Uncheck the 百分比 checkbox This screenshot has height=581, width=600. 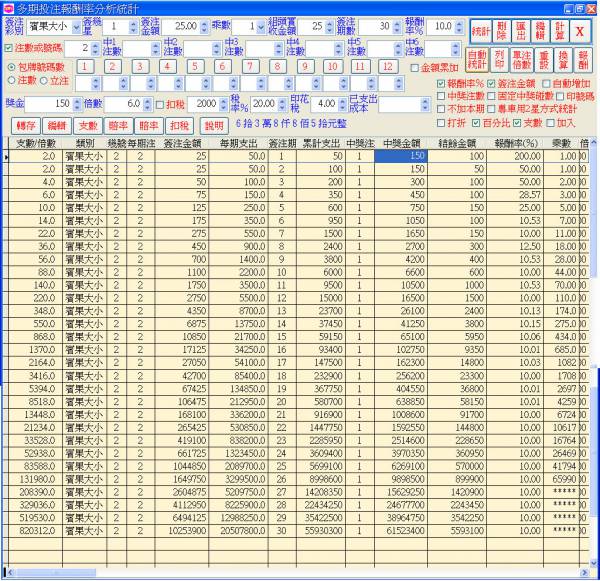[x=476, y=123]
